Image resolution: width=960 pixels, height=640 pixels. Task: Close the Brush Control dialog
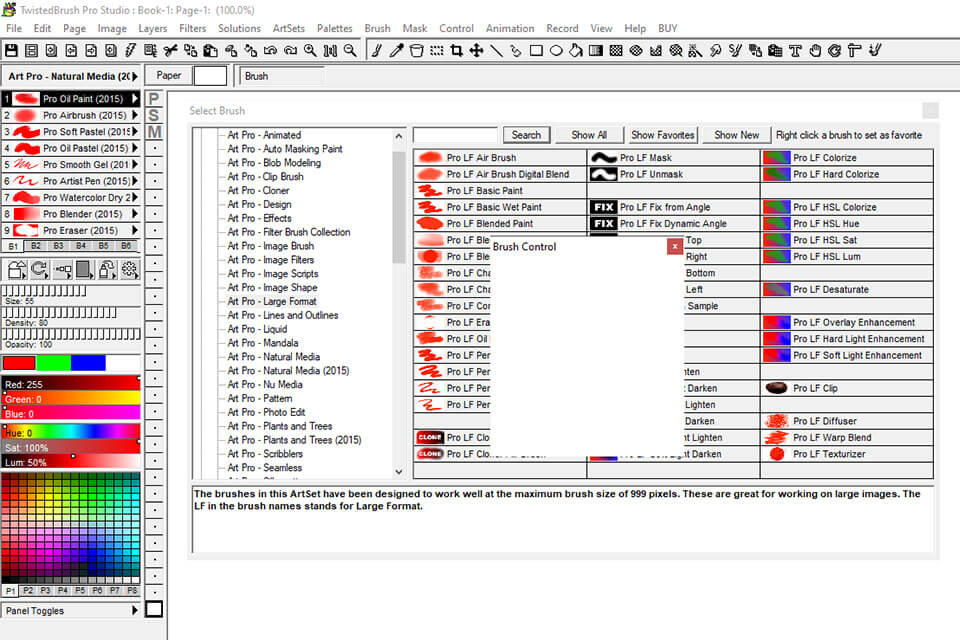[675, 246]
